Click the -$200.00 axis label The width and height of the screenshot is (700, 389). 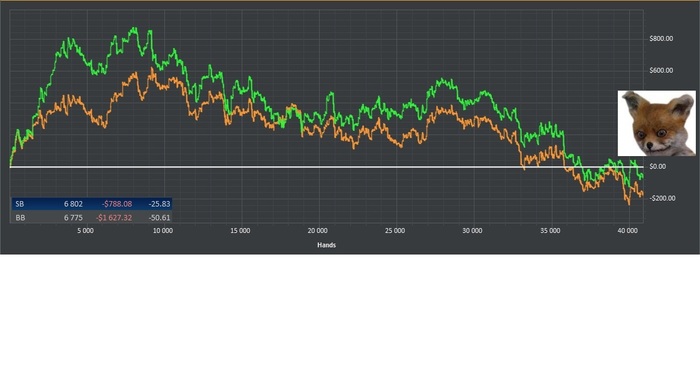662,198
